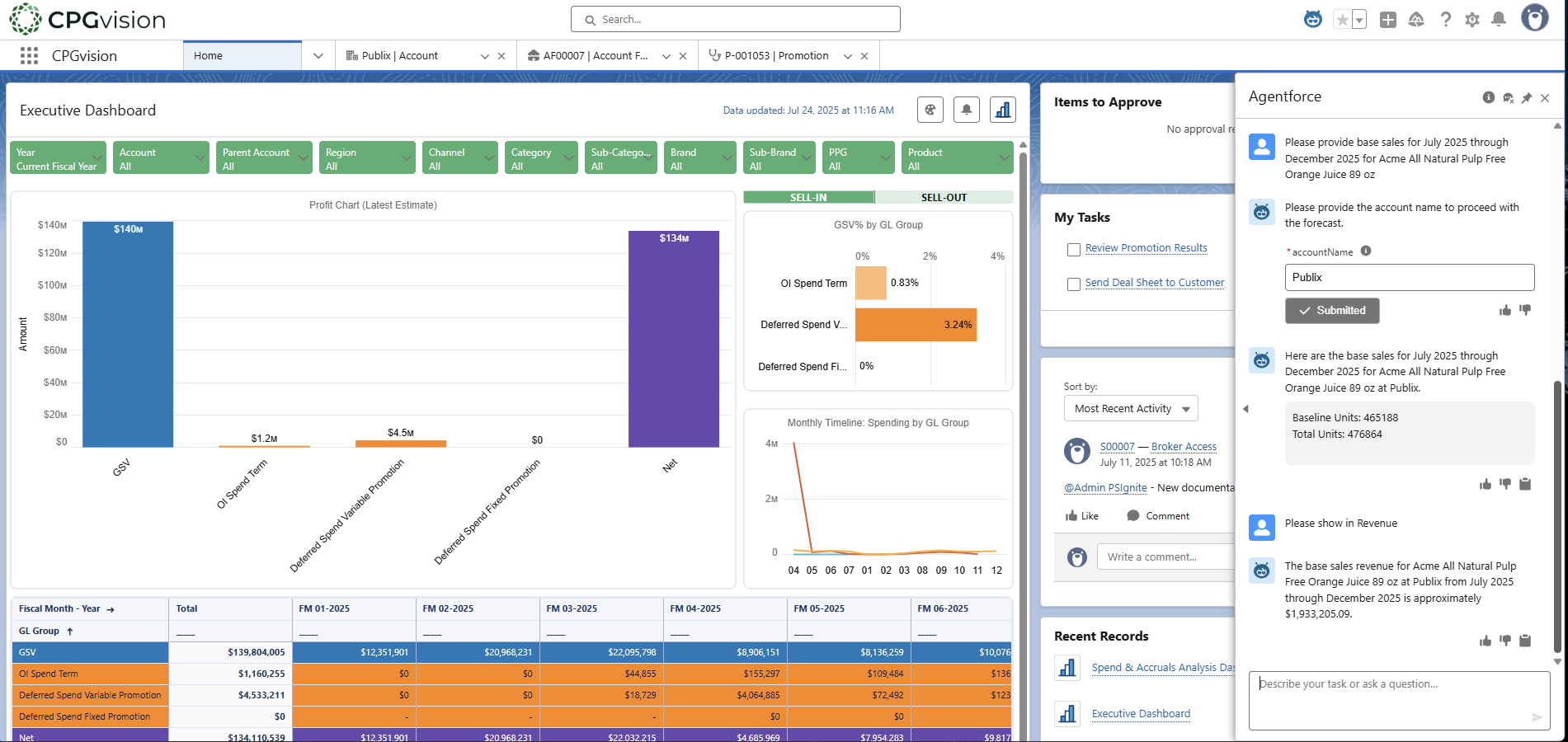The width and height of the screenshot is (1568, 742).
Task: Thumbs up the account name prompt
Action: pos(1505,310)
